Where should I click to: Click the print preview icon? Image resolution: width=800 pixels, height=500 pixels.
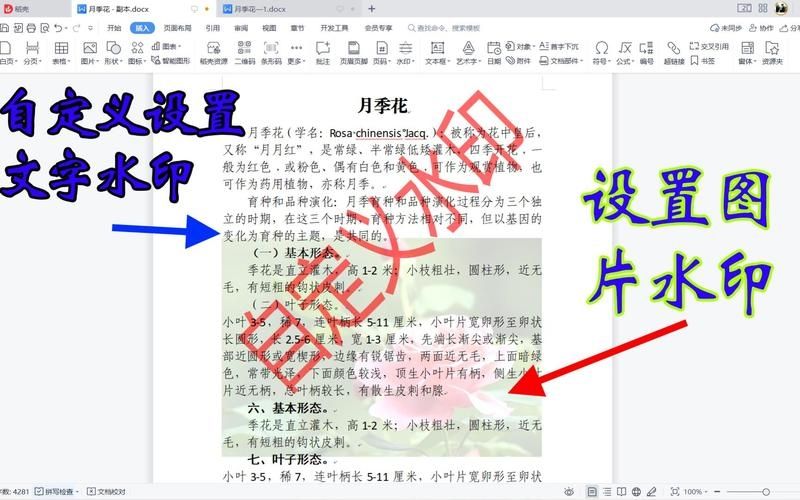coord(45,28)
